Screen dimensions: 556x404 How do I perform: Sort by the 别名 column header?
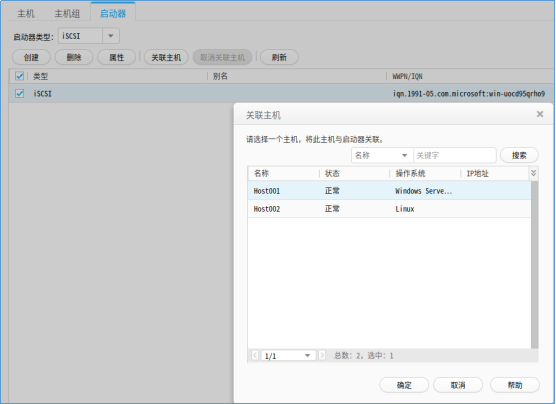(x=220, y=76)
